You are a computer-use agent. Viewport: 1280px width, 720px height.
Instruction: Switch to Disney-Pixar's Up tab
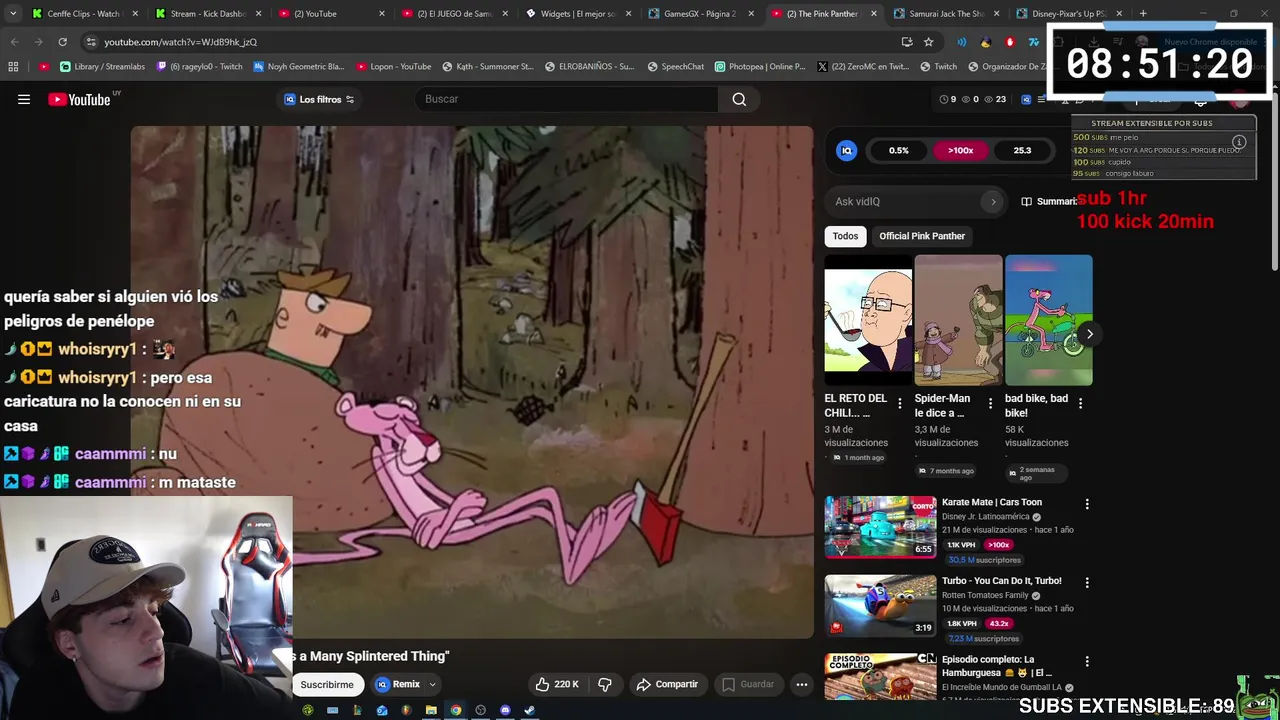pyautogui.click(x=1070, y=14)
